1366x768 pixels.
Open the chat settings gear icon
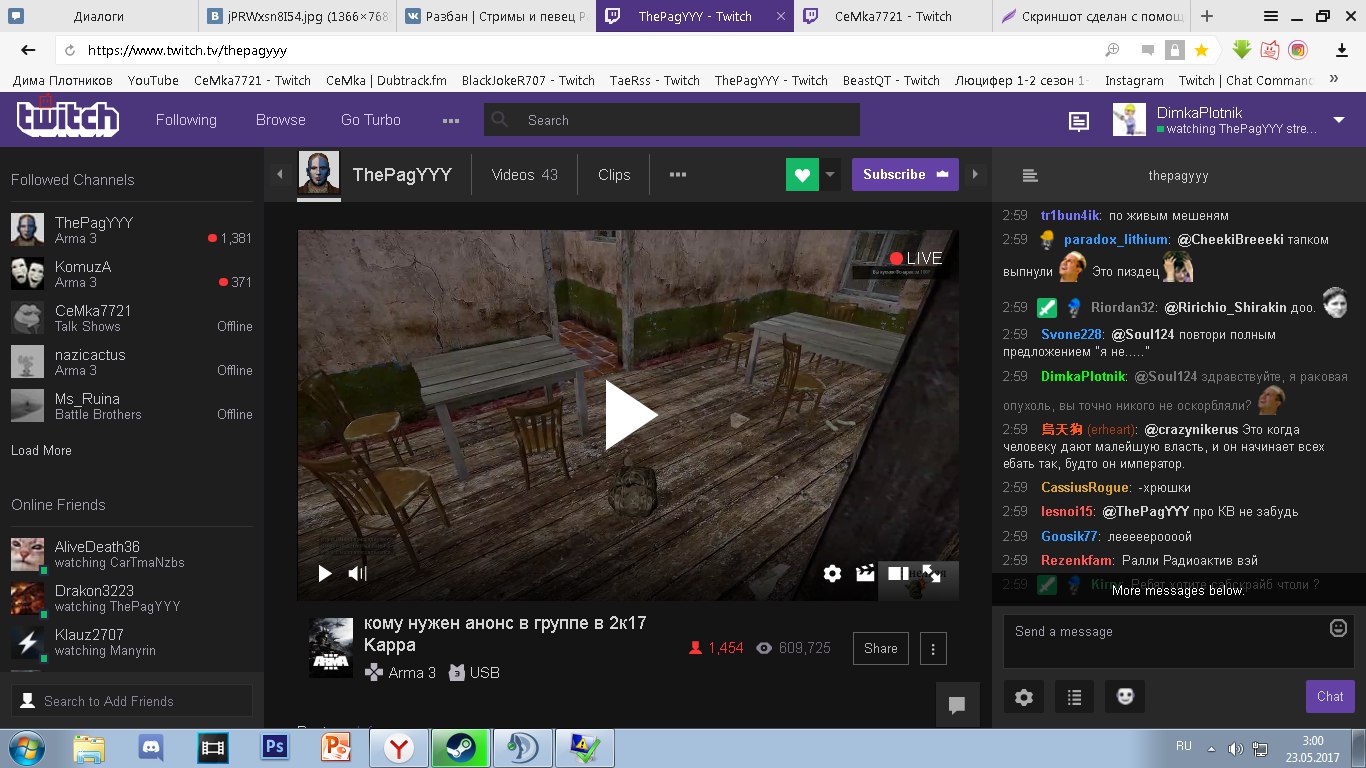click(1023, 697)
